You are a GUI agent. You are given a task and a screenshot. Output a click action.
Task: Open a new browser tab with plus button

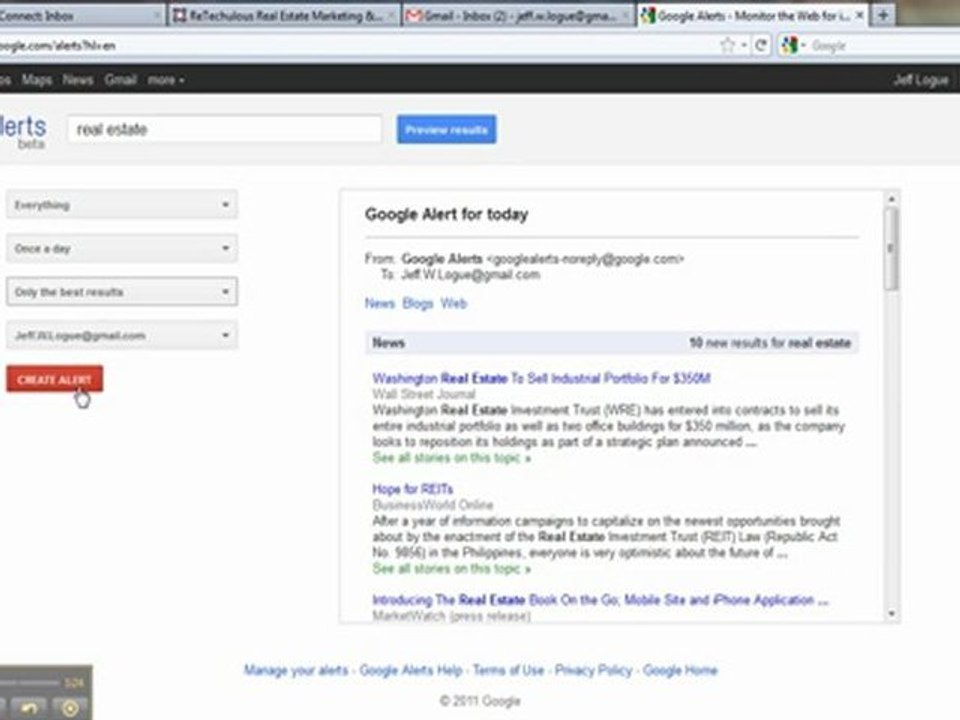pos(883,15)
